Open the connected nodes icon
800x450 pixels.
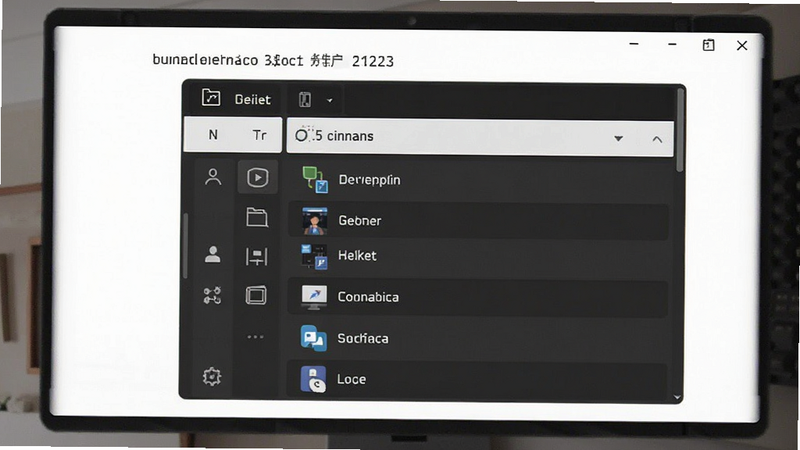[212, 295]
